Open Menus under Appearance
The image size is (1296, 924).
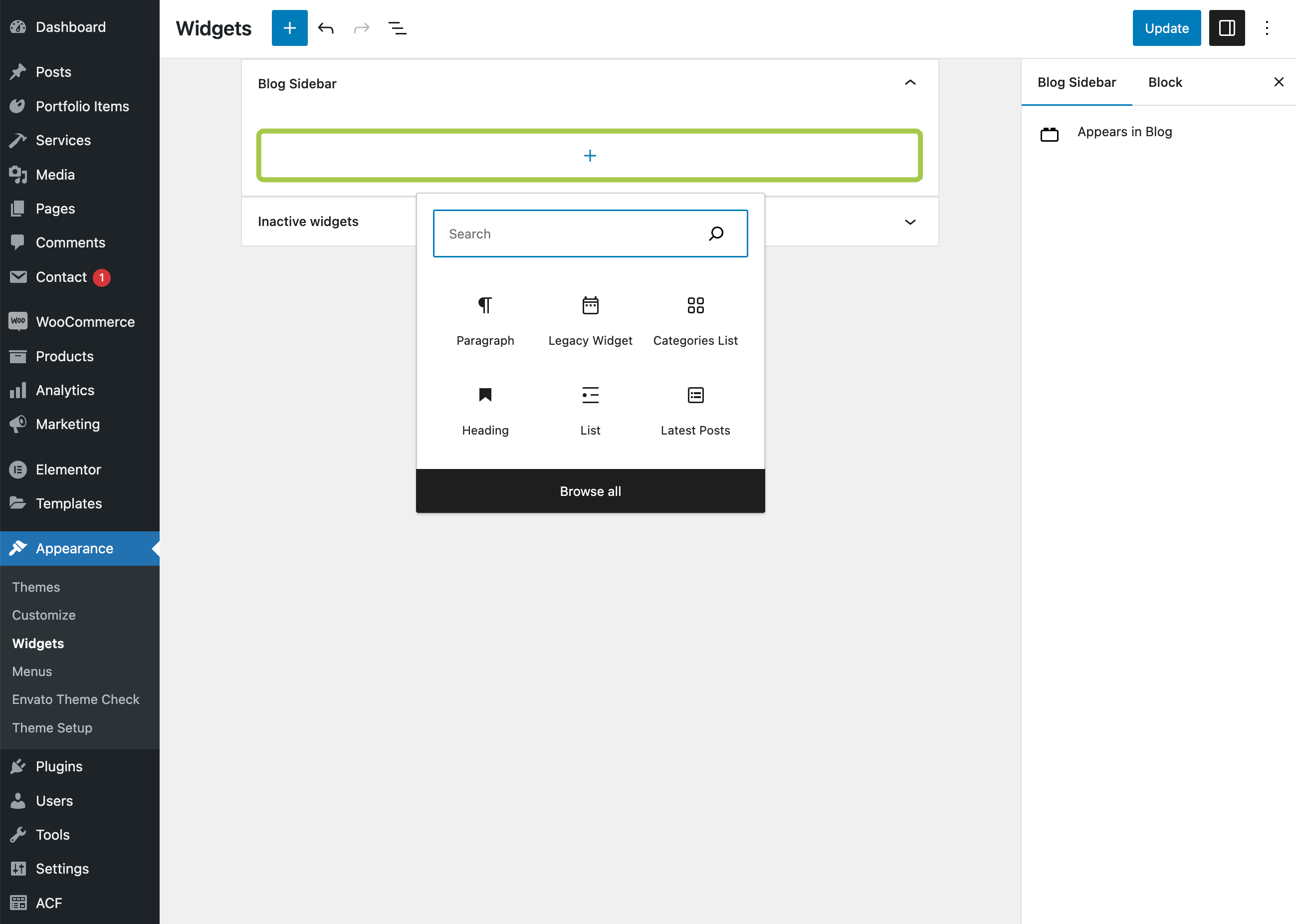tap(32, 672)
